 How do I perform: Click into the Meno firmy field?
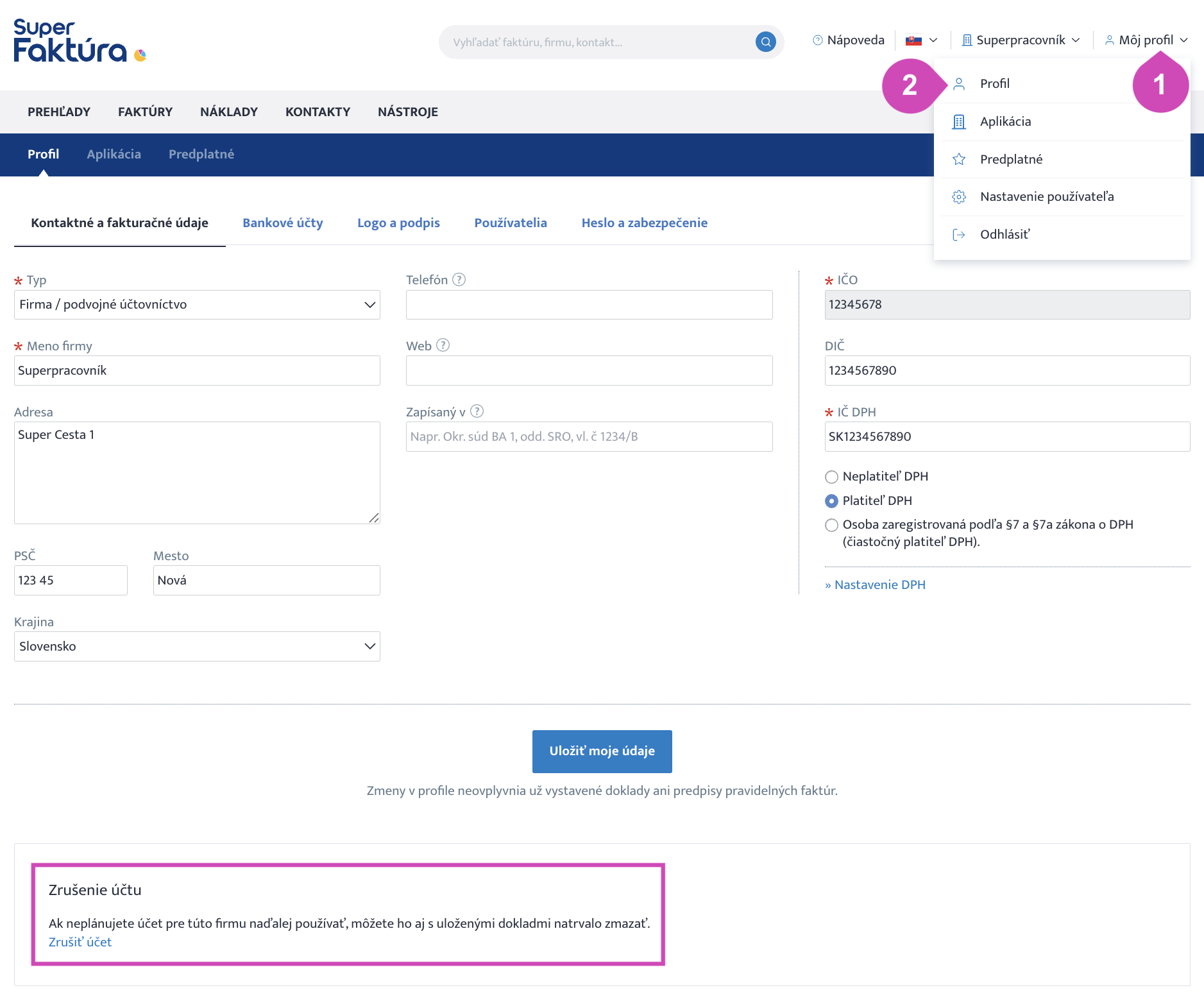[197, 371]
